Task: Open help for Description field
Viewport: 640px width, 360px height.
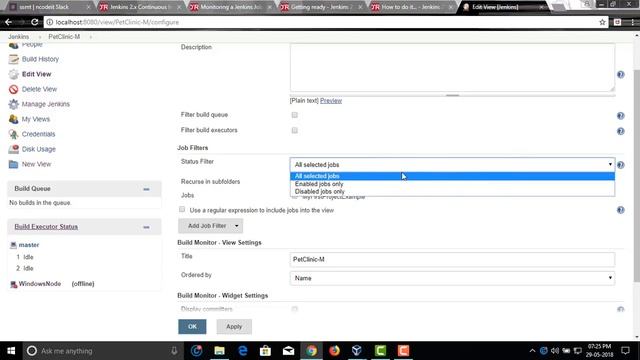Action: click(620, 75)
